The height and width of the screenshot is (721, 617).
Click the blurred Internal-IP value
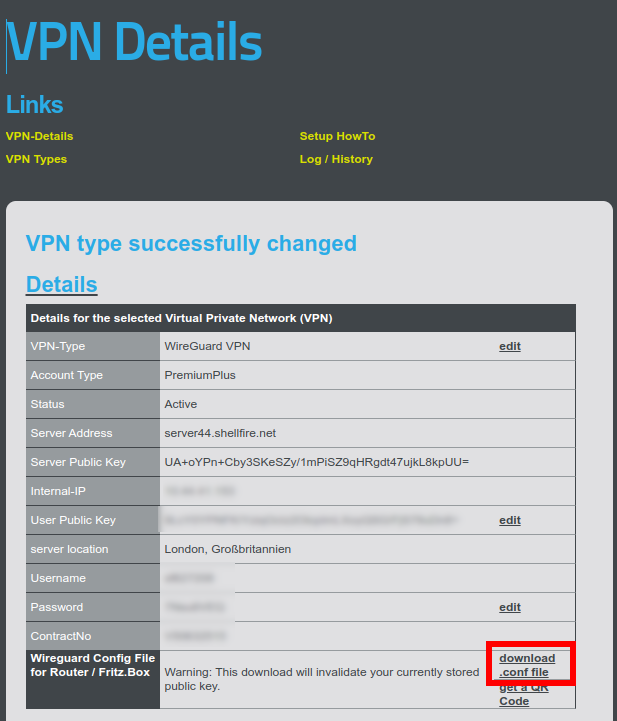coord(200,491)
